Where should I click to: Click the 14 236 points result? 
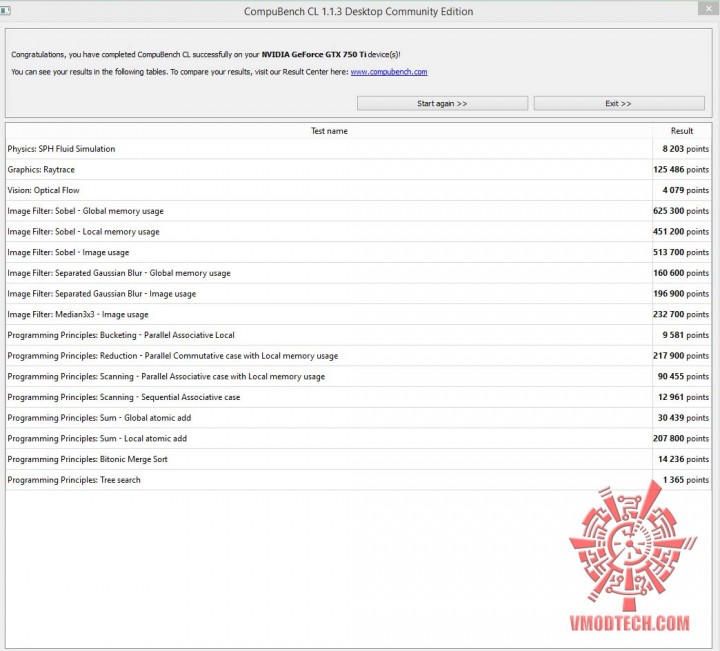[x=683, y=459]
